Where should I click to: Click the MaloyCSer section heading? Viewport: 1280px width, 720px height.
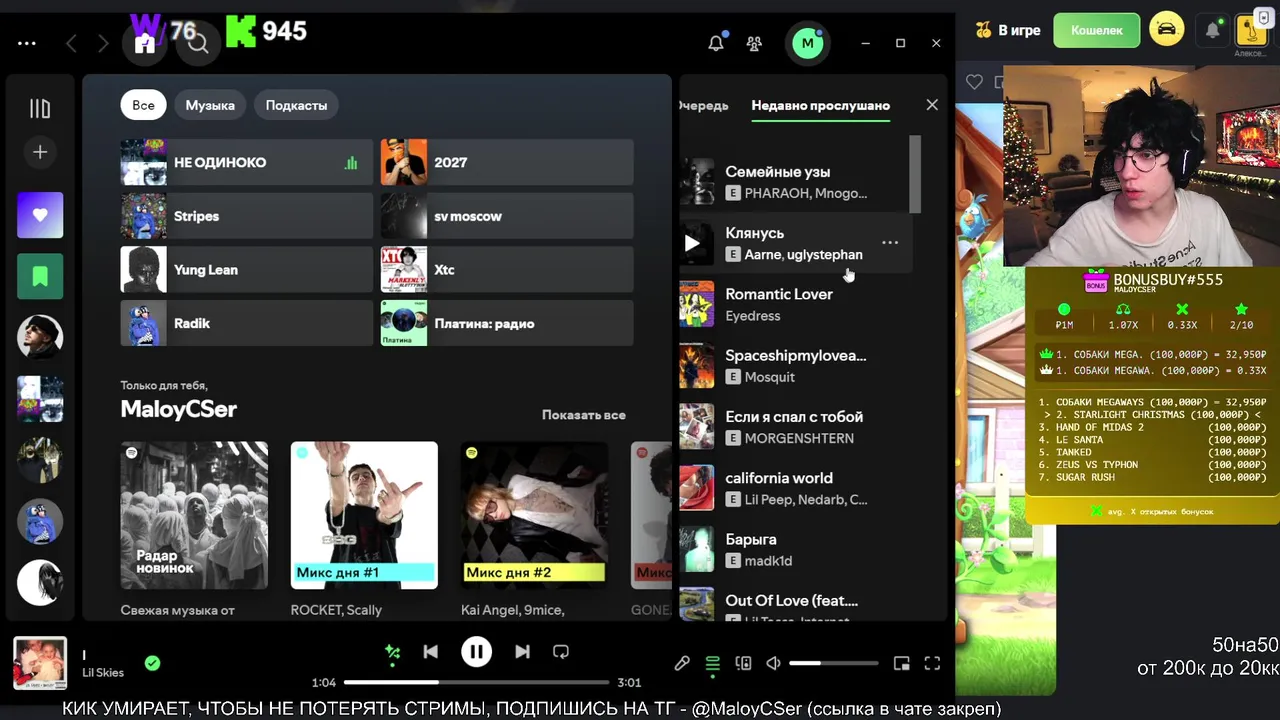(179, 409)
